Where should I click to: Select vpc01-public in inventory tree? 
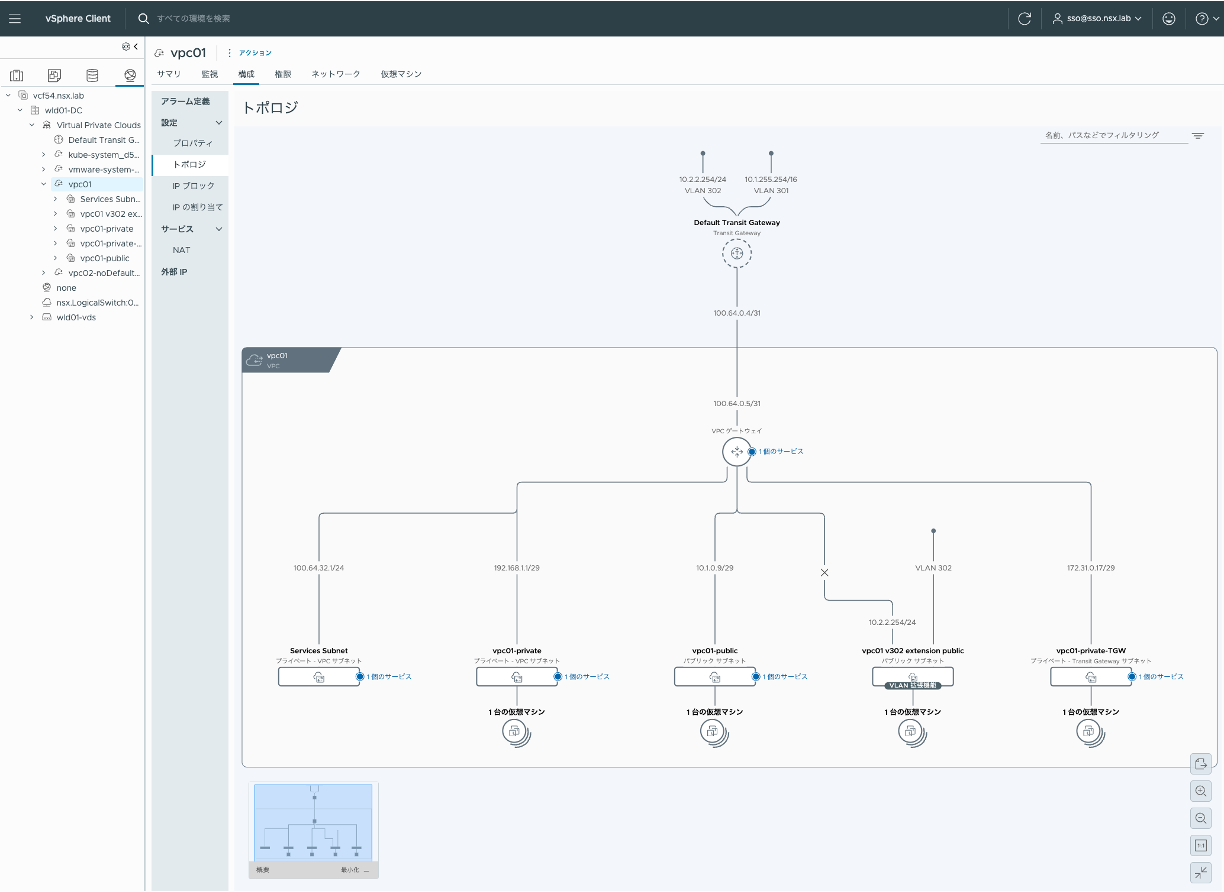104,258
